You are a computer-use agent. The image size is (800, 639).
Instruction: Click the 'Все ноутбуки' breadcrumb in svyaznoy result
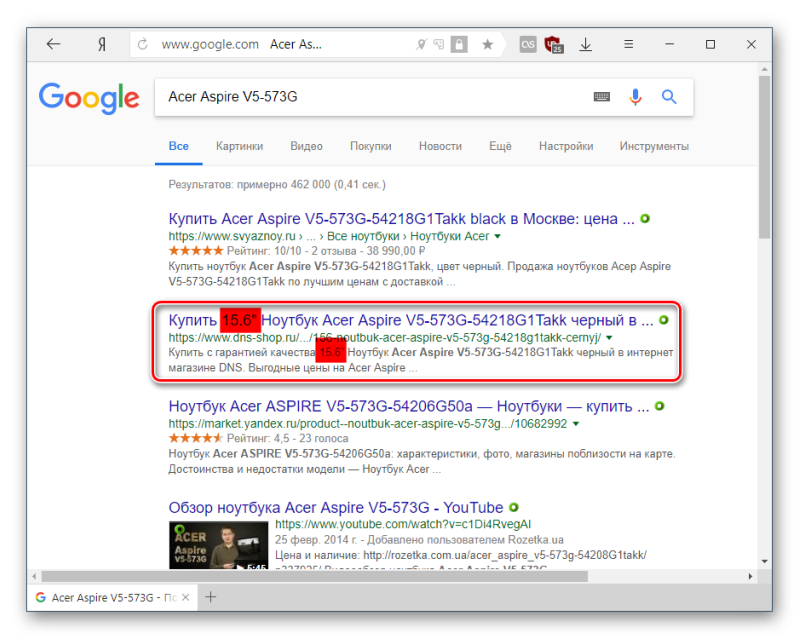[363, 236]
